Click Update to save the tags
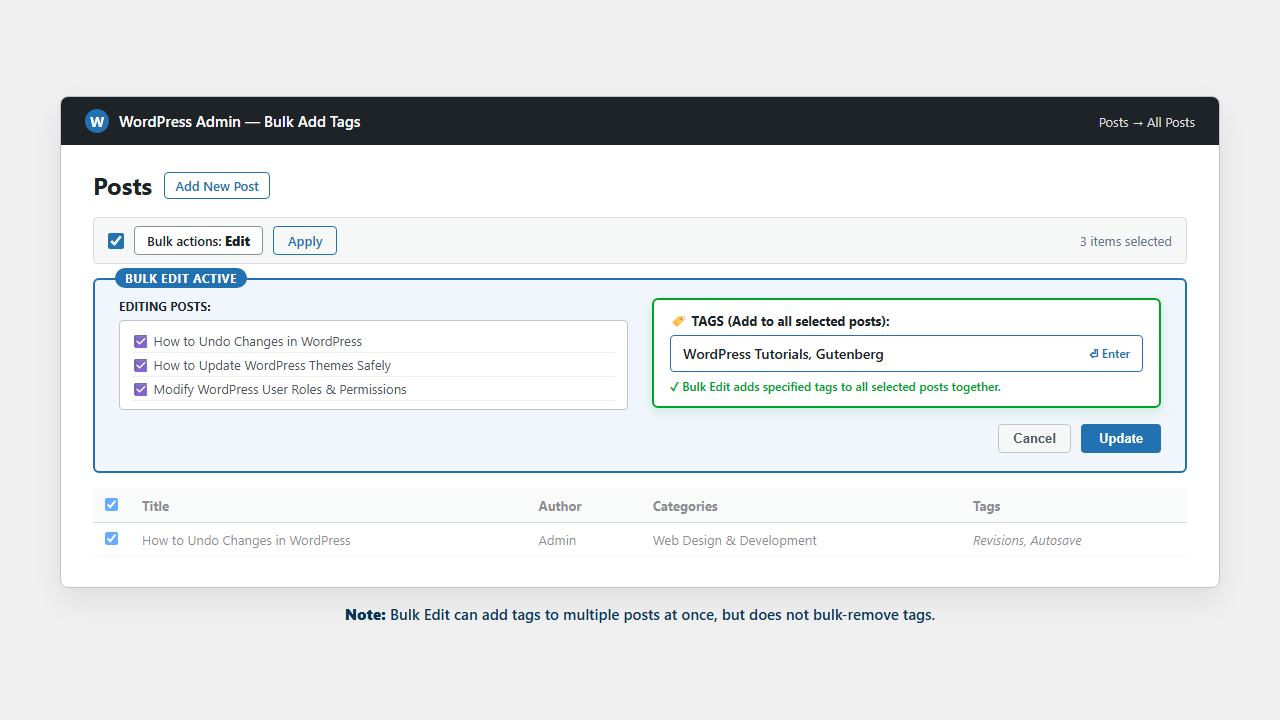1280x720 pixels. point(1121,438)
